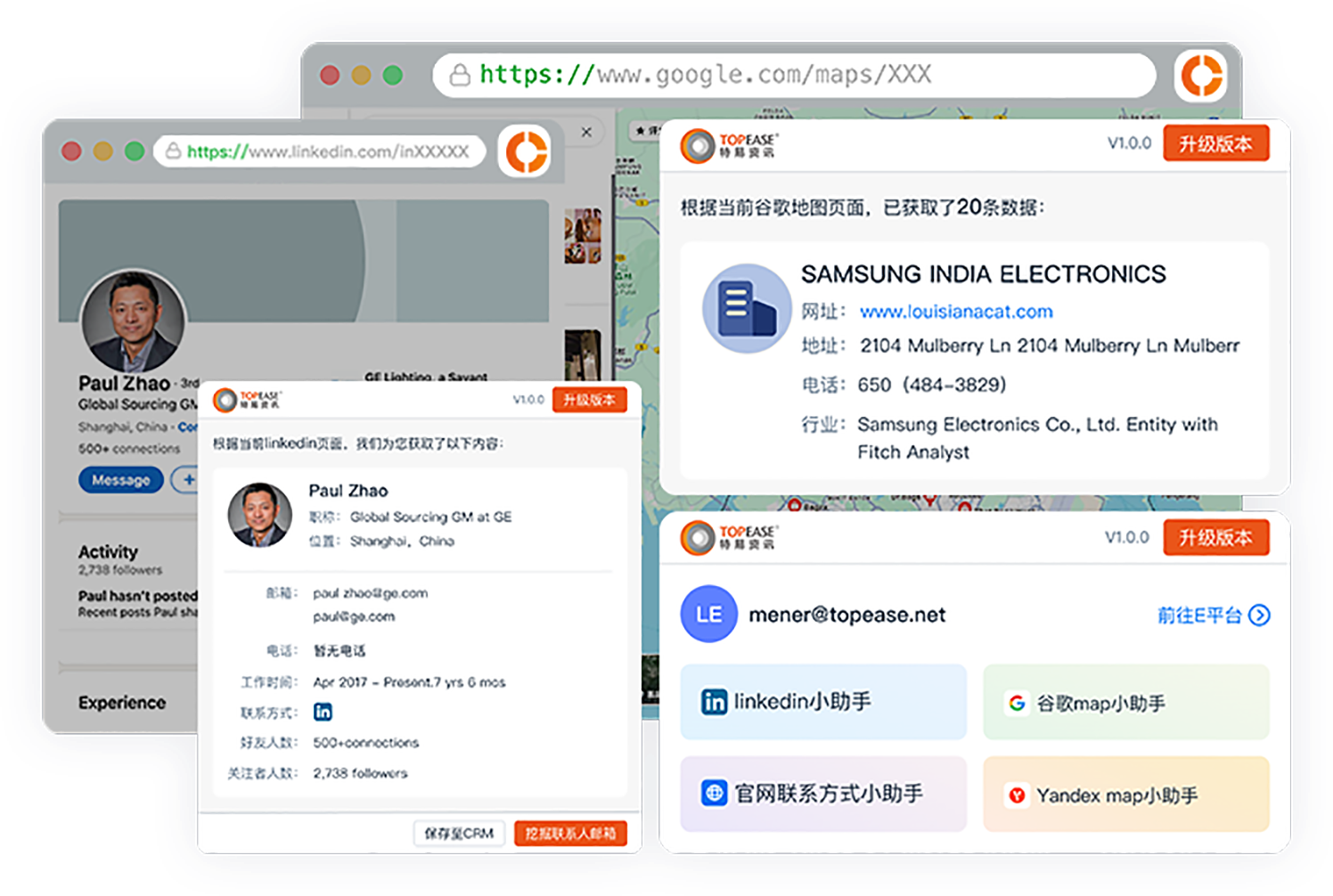Open the 谷歌map小助手 card

(x=1126, y=702)
